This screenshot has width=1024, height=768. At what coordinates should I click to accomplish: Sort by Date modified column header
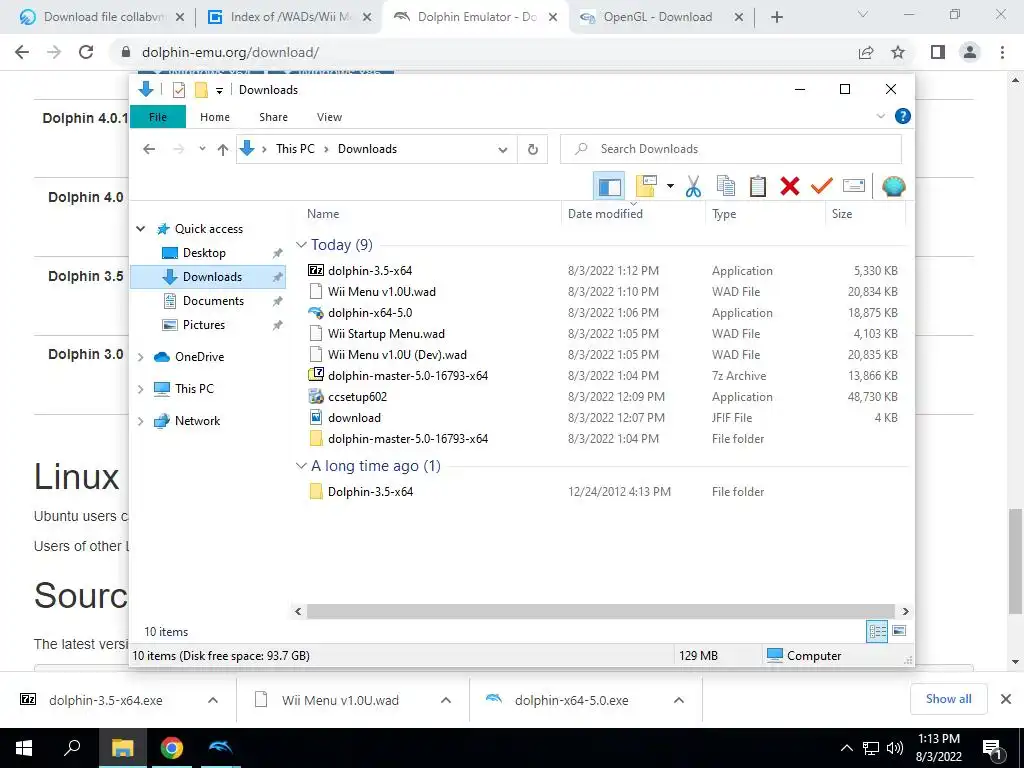click(x=605, y=214)
